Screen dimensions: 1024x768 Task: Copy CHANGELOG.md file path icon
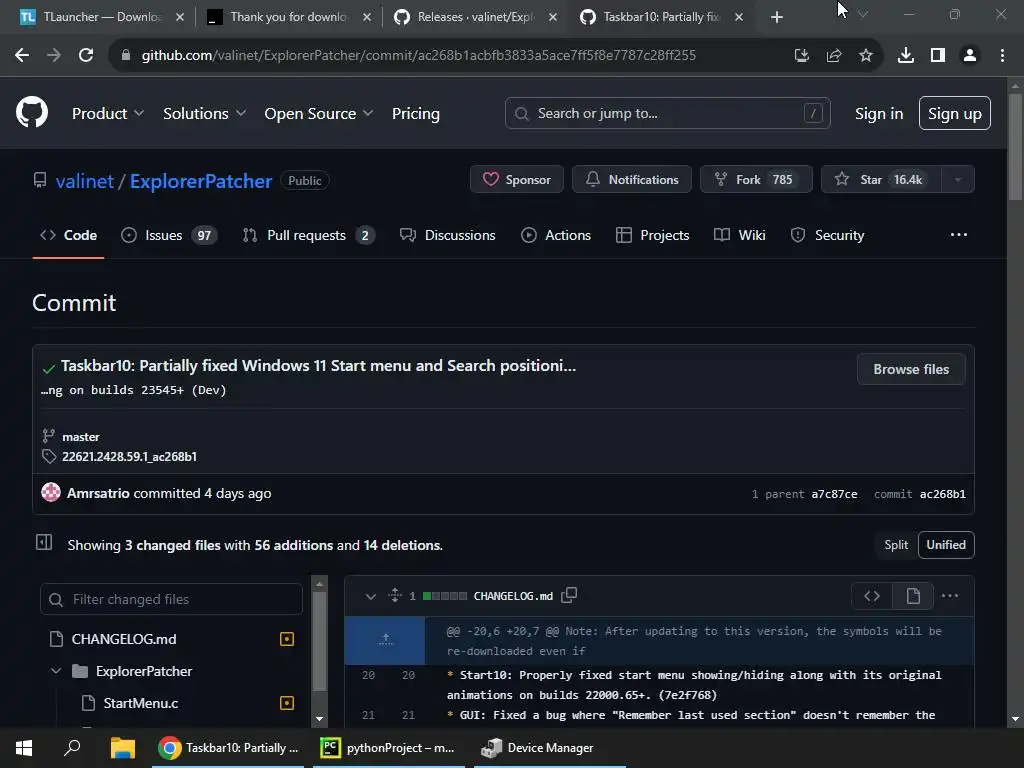click(569, 595)
